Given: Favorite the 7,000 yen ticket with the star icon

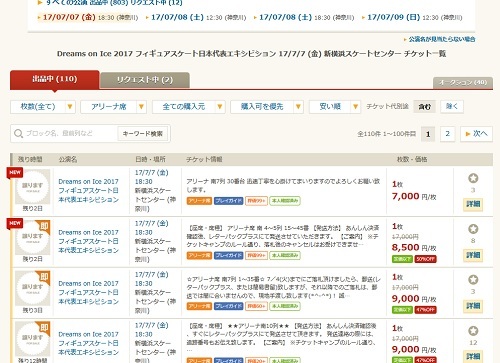Looking at the screenshot, I should coord(473,178).
